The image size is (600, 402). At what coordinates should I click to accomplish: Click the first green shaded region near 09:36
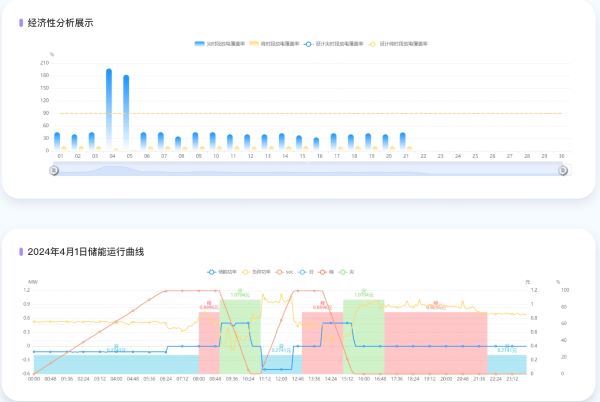pyautogui.click(x=240, y=335)
